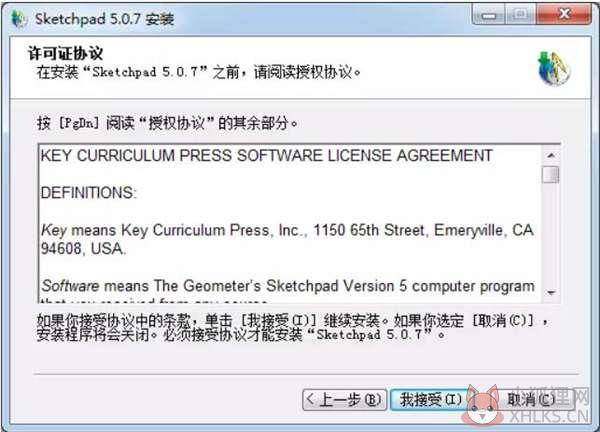Viewport: 600px width, 432px height.
Task: Cancel installation with 取消(C) button
Action: 531,400
